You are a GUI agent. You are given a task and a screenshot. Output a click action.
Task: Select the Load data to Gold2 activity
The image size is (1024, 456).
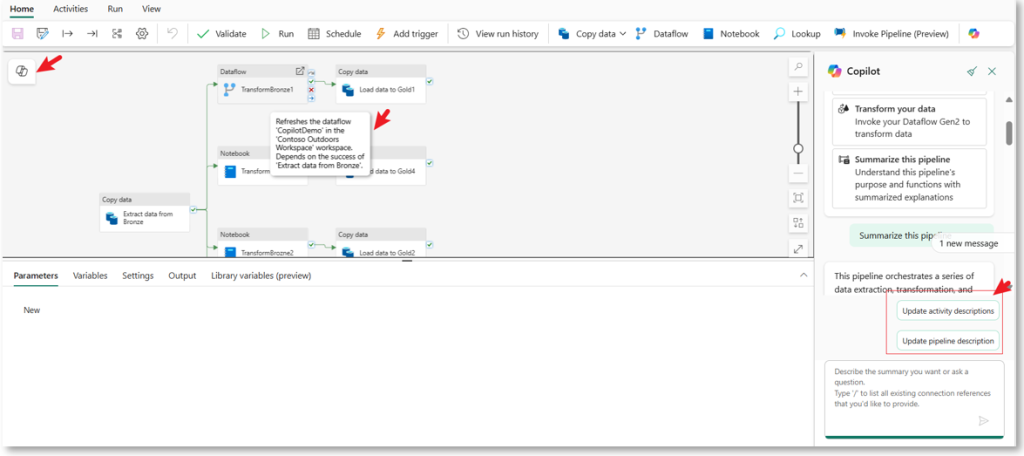381,242
